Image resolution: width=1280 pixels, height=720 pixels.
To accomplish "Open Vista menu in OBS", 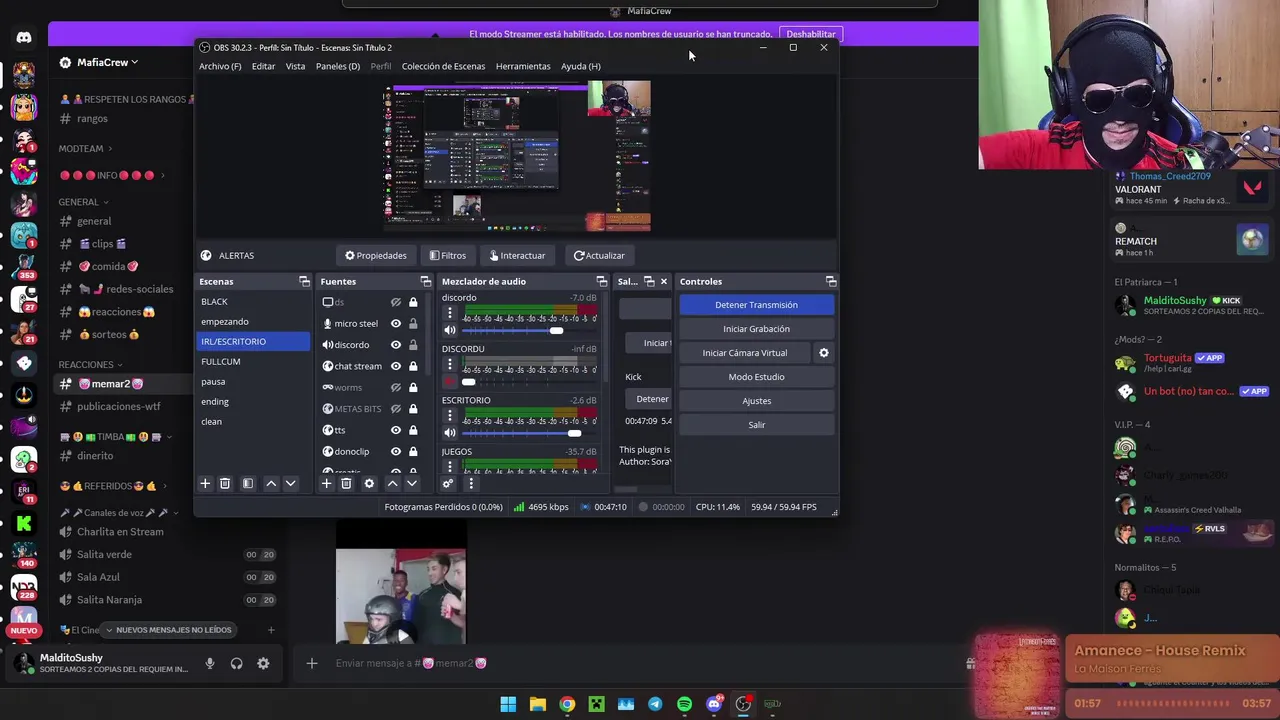I will [295, 66].
